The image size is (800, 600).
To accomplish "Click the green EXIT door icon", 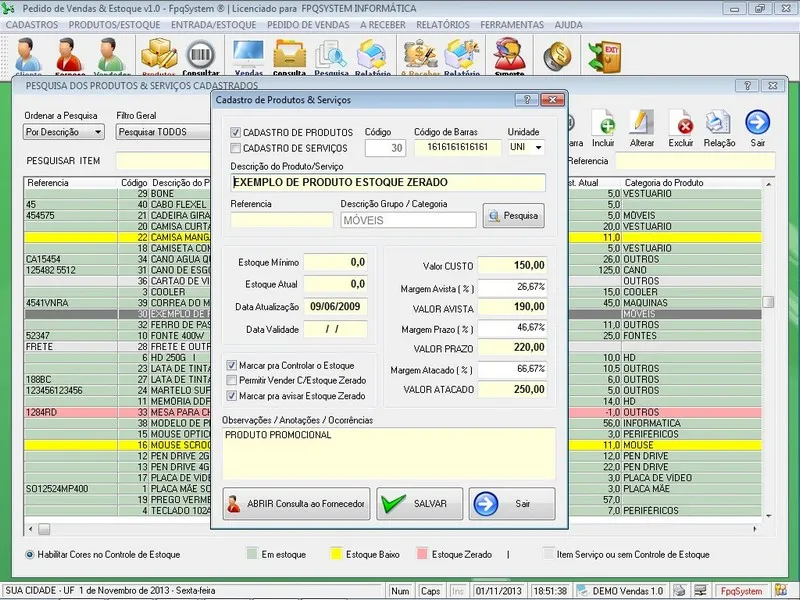I will point(604,54).
